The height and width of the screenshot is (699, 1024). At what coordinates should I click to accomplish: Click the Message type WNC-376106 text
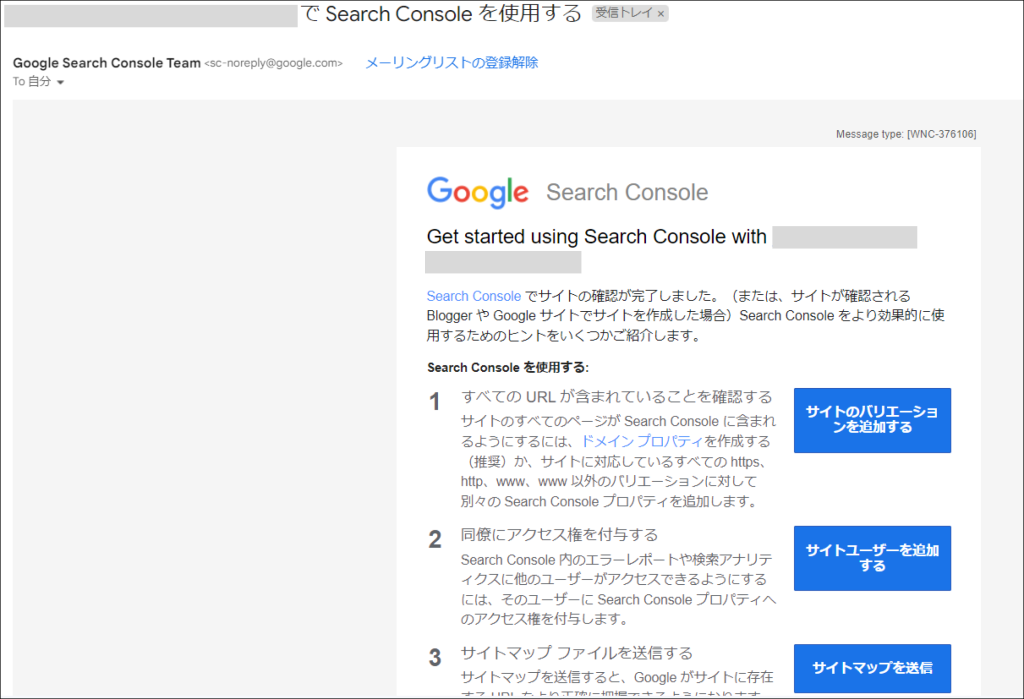(906, 134)
